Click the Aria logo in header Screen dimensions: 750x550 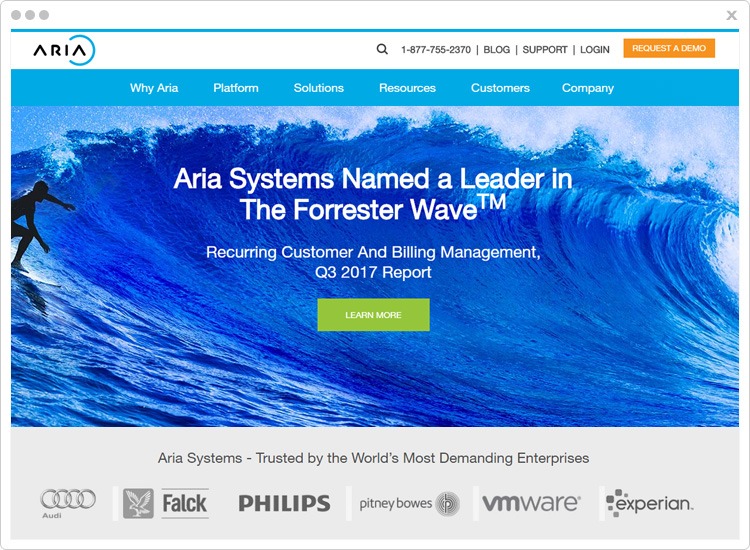pos(64,50)
